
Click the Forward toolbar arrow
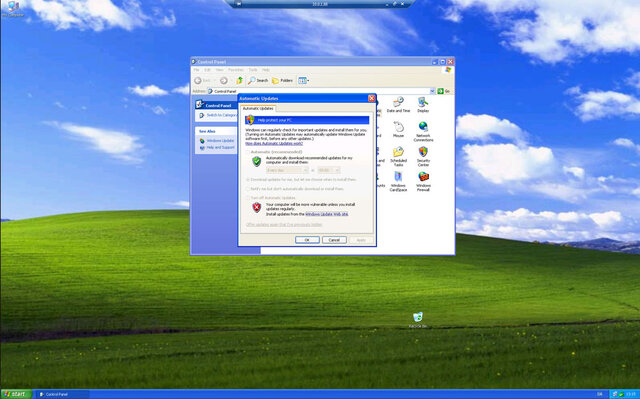223,80
